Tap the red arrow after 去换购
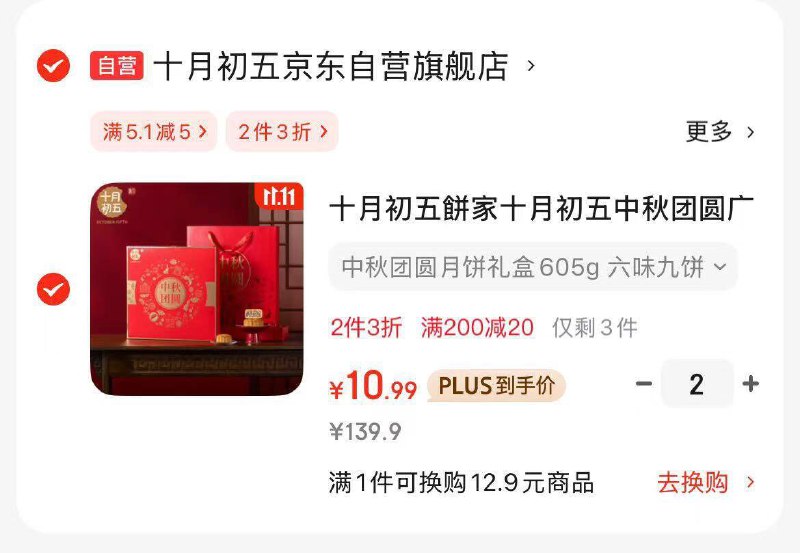800x553 pixels. point(751,482)
